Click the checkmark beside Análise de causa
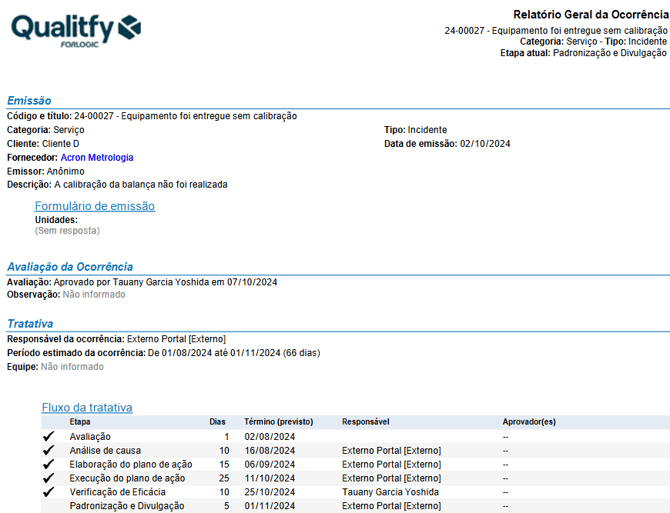Screen dimensions: 670x513 click(48, 451)
